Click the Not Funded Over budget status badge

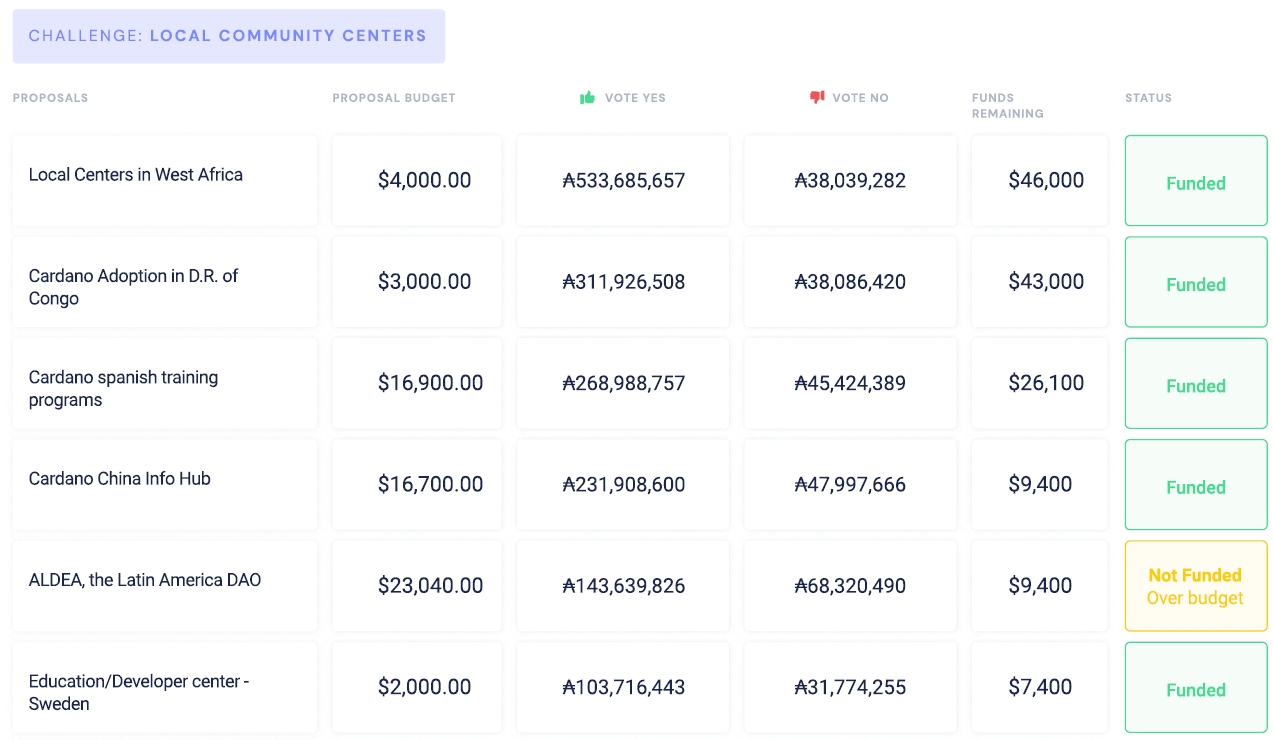pyautogui.click(x=1195, y=586)
